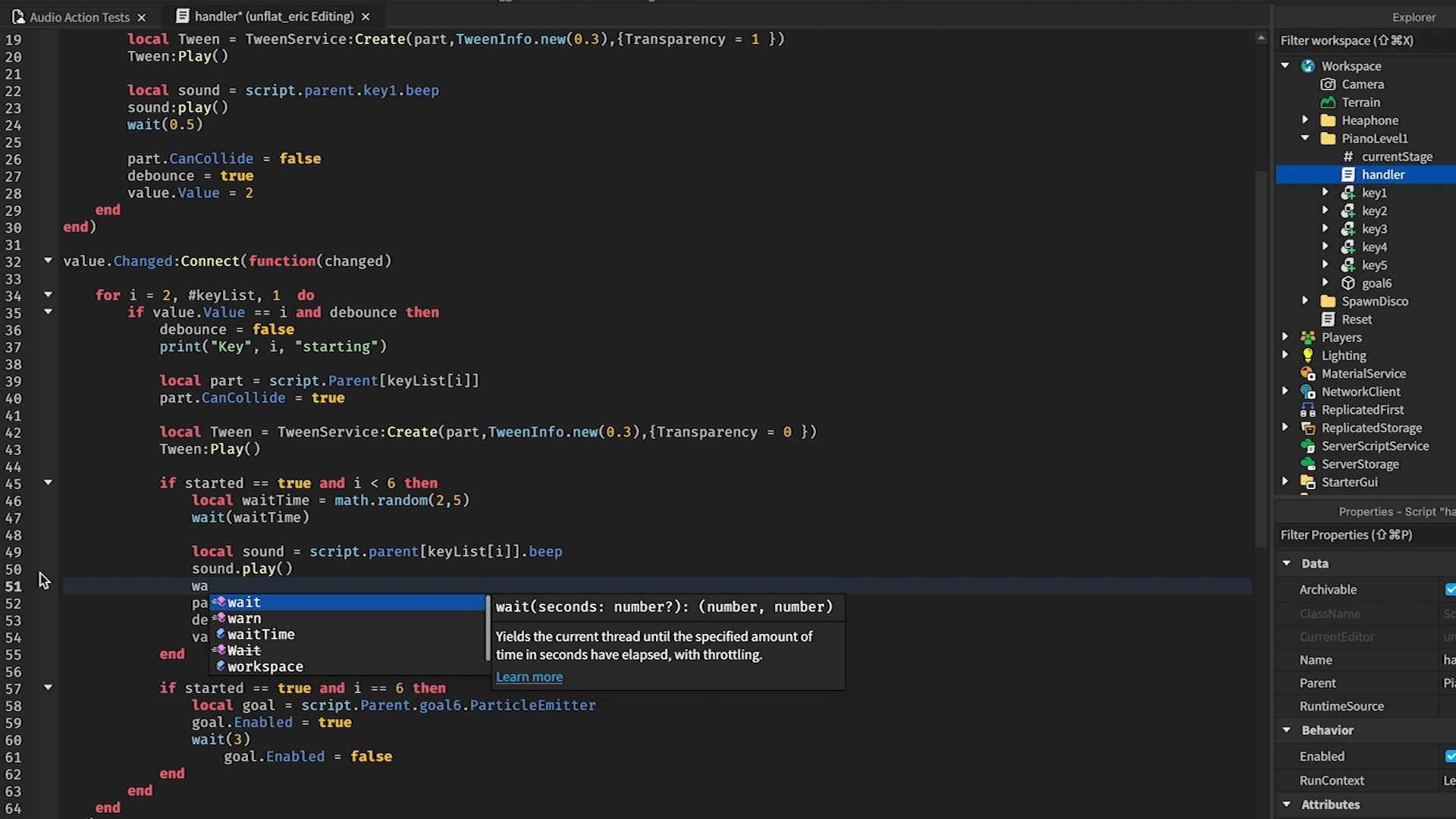
Task: Expand the SpawnDisco folder
Action: click(1305, 301)
